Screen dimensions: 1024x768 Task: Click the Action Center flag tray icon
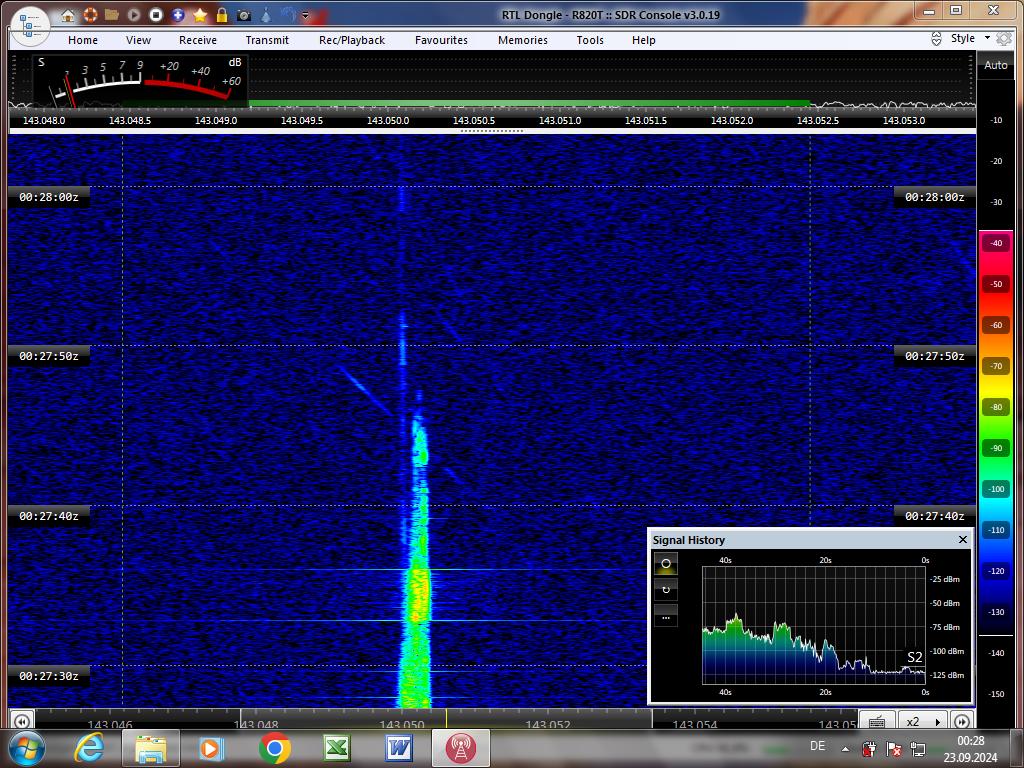pos(893,748)
